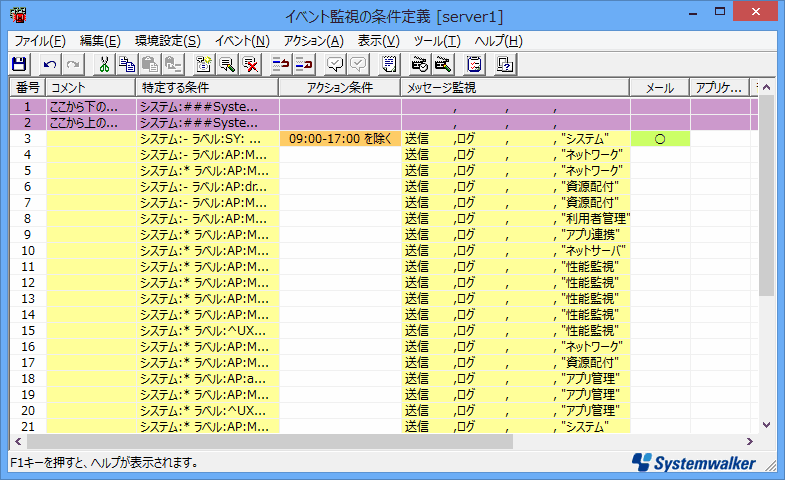Click the clapperboard with clock icon
Viewport: 785px width, 480px height.
pos(420,64)
